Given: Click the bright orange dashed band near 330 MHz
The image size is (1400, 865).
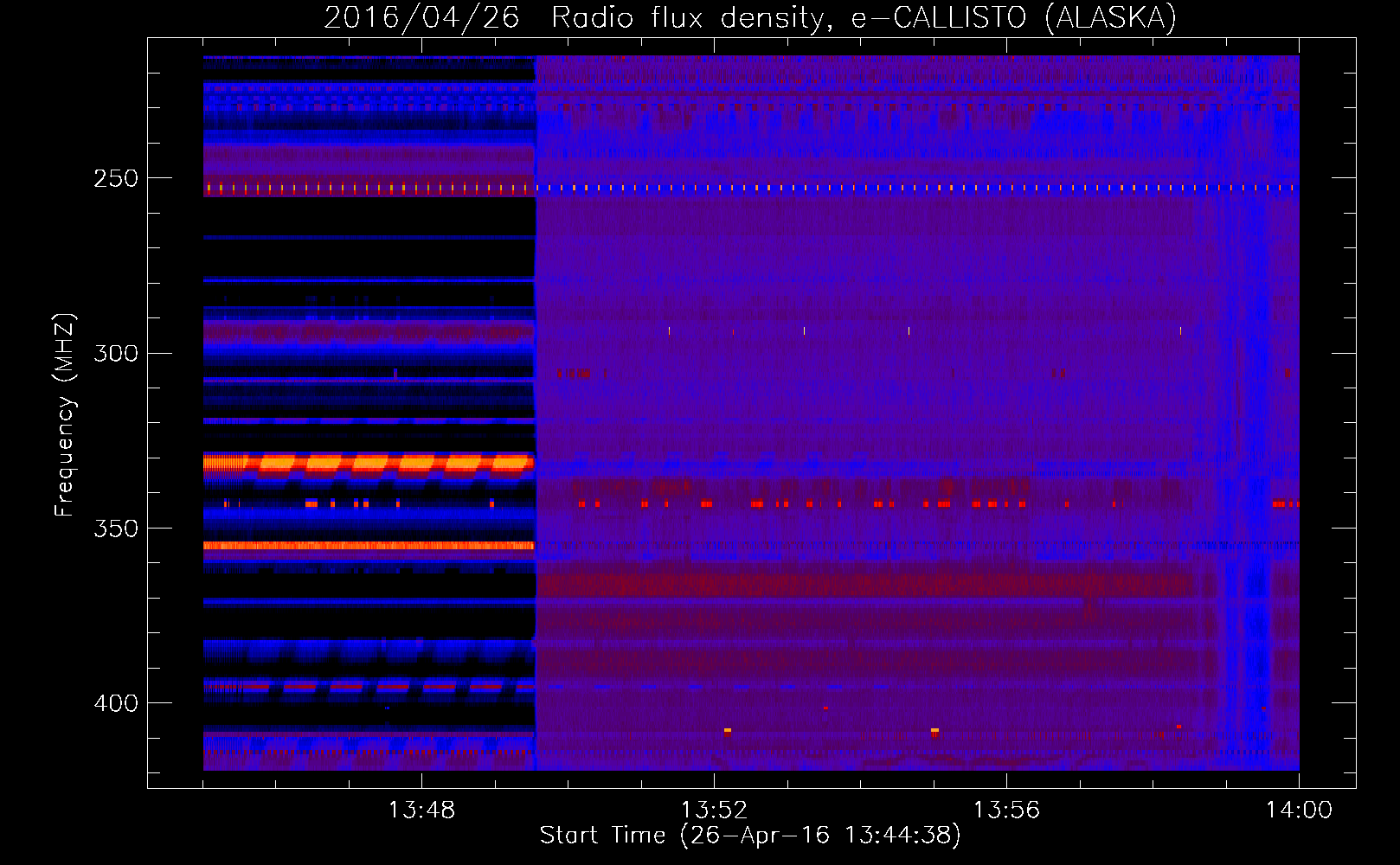Looking at the screenshot, I should tap(369, 463).
